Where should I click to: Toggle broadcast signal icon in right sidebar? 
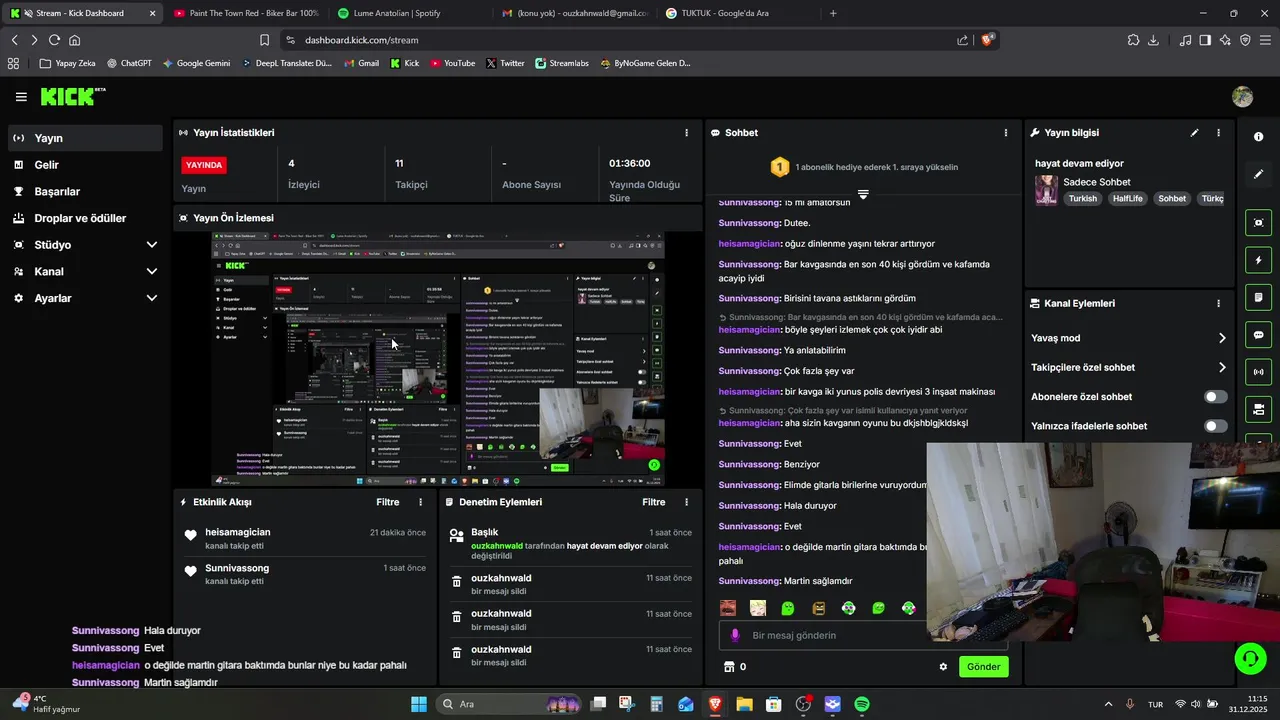[x=1258, y=372]
